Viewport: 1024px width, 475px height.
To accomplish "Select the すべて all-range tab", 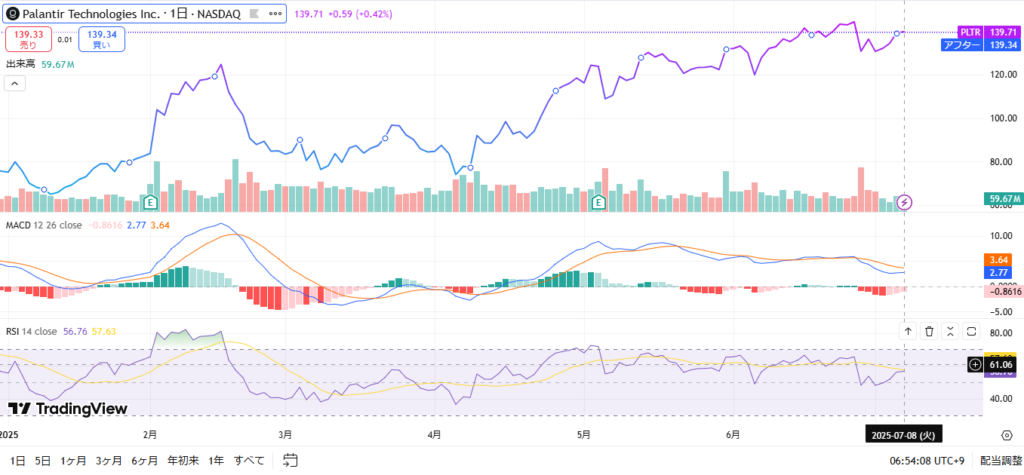I will pyautogui.click(x=249, y=461).
